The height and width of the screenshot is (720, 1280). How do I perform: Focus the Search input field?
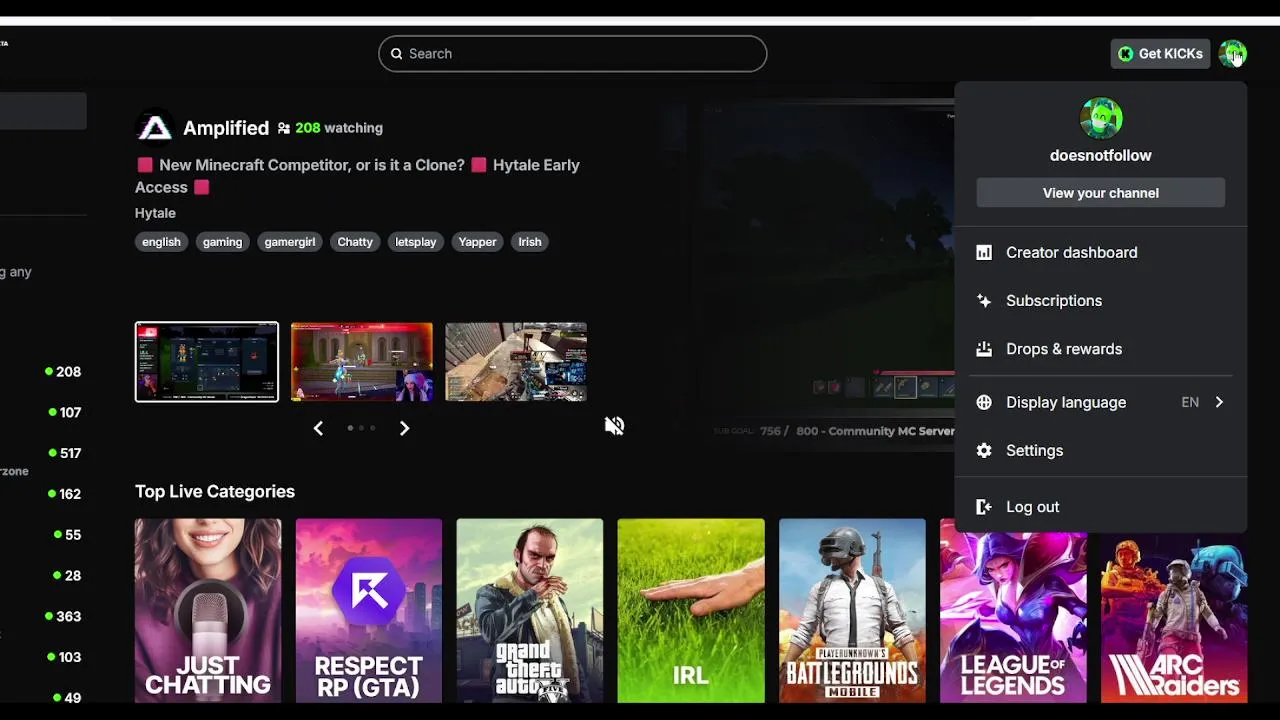tap(572, 54)
